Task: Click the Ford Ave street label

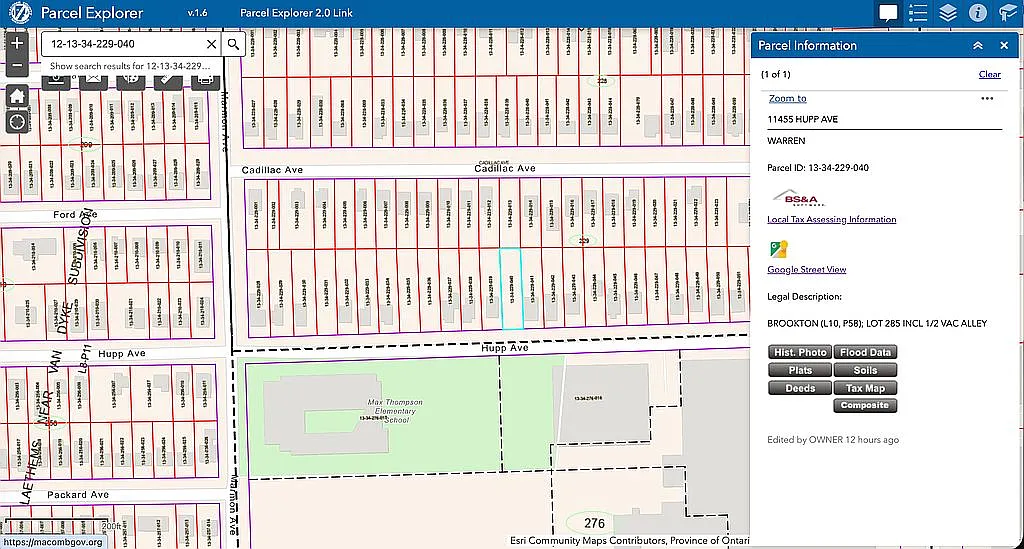Action: 75,214
